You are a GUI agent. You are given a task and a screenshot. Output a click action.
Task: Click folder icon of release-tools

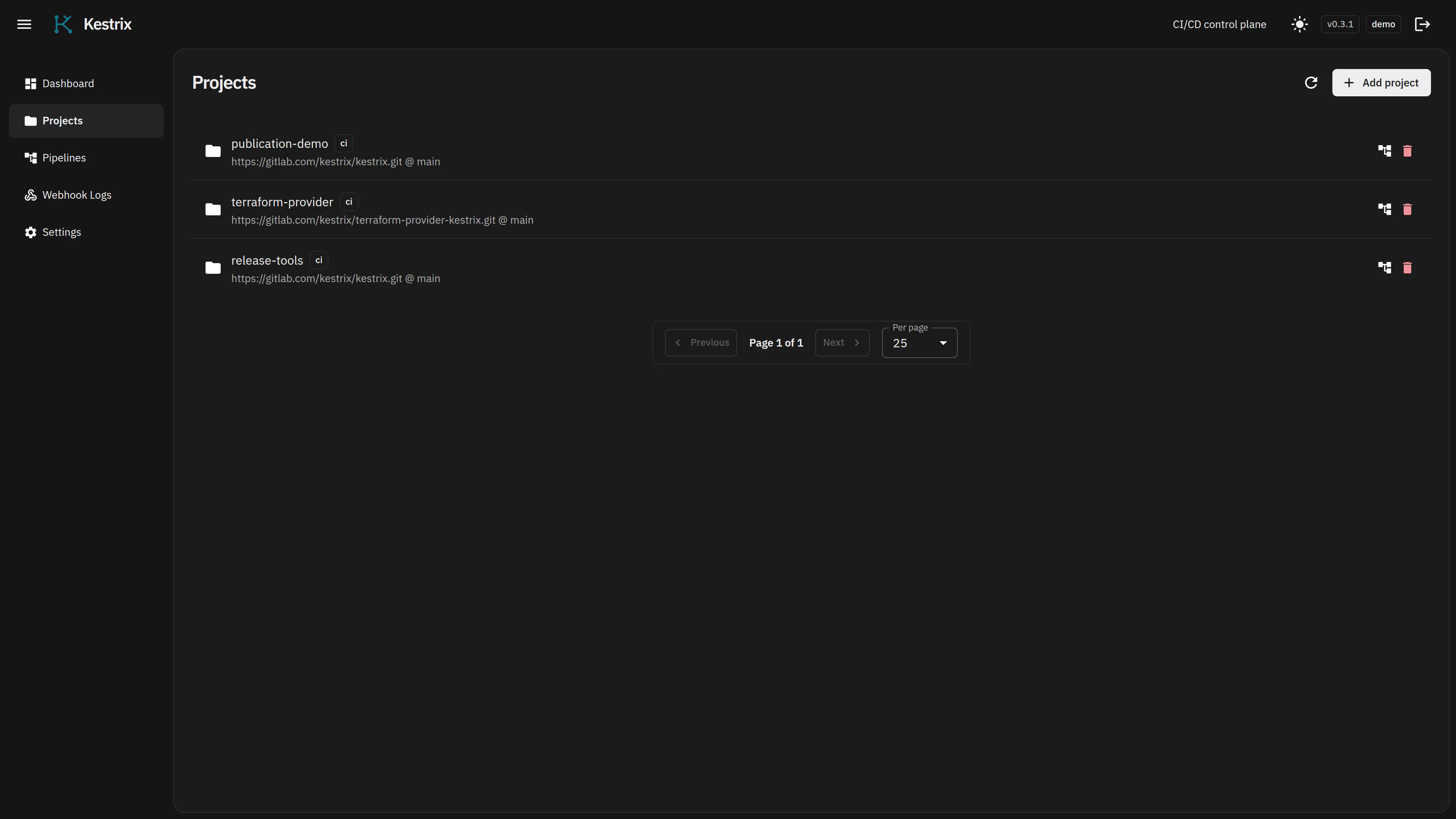point(213,268)
